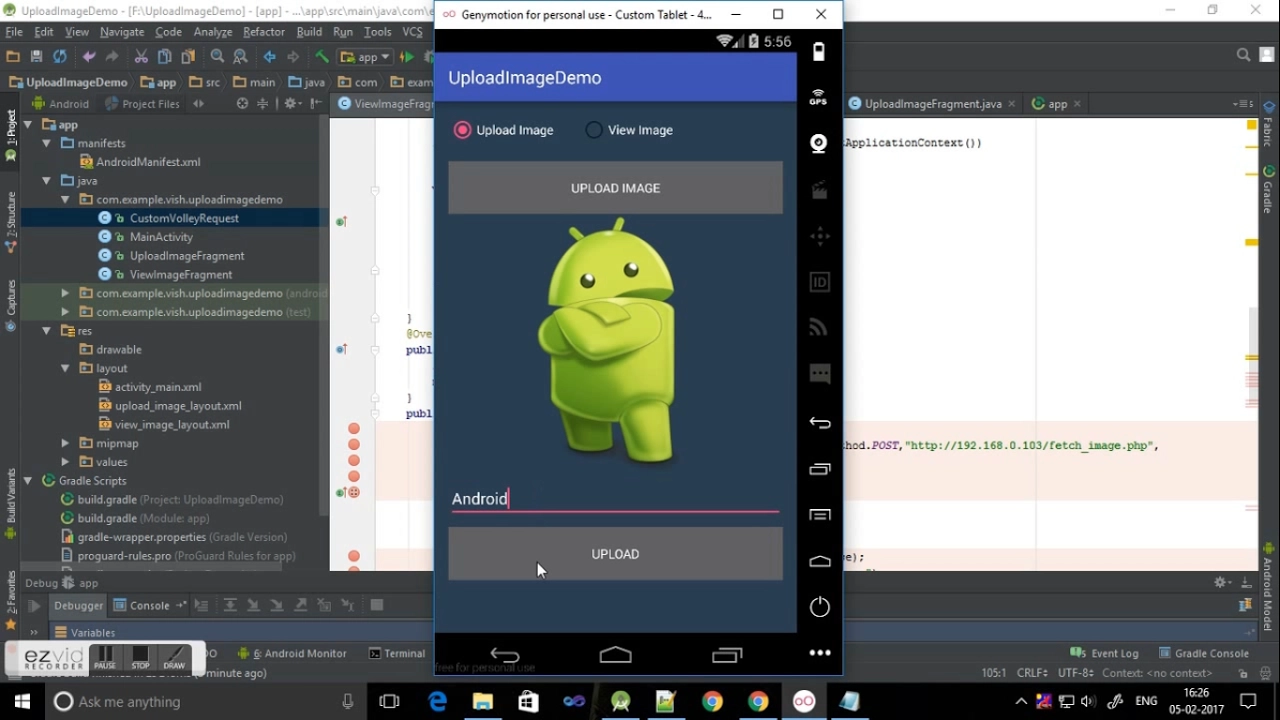
Task: Select the View Image radio button
Action: coord(594,130)
